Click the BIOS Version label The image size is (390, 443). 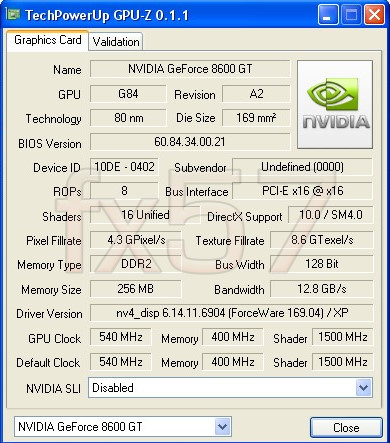(x=50, y=144)
